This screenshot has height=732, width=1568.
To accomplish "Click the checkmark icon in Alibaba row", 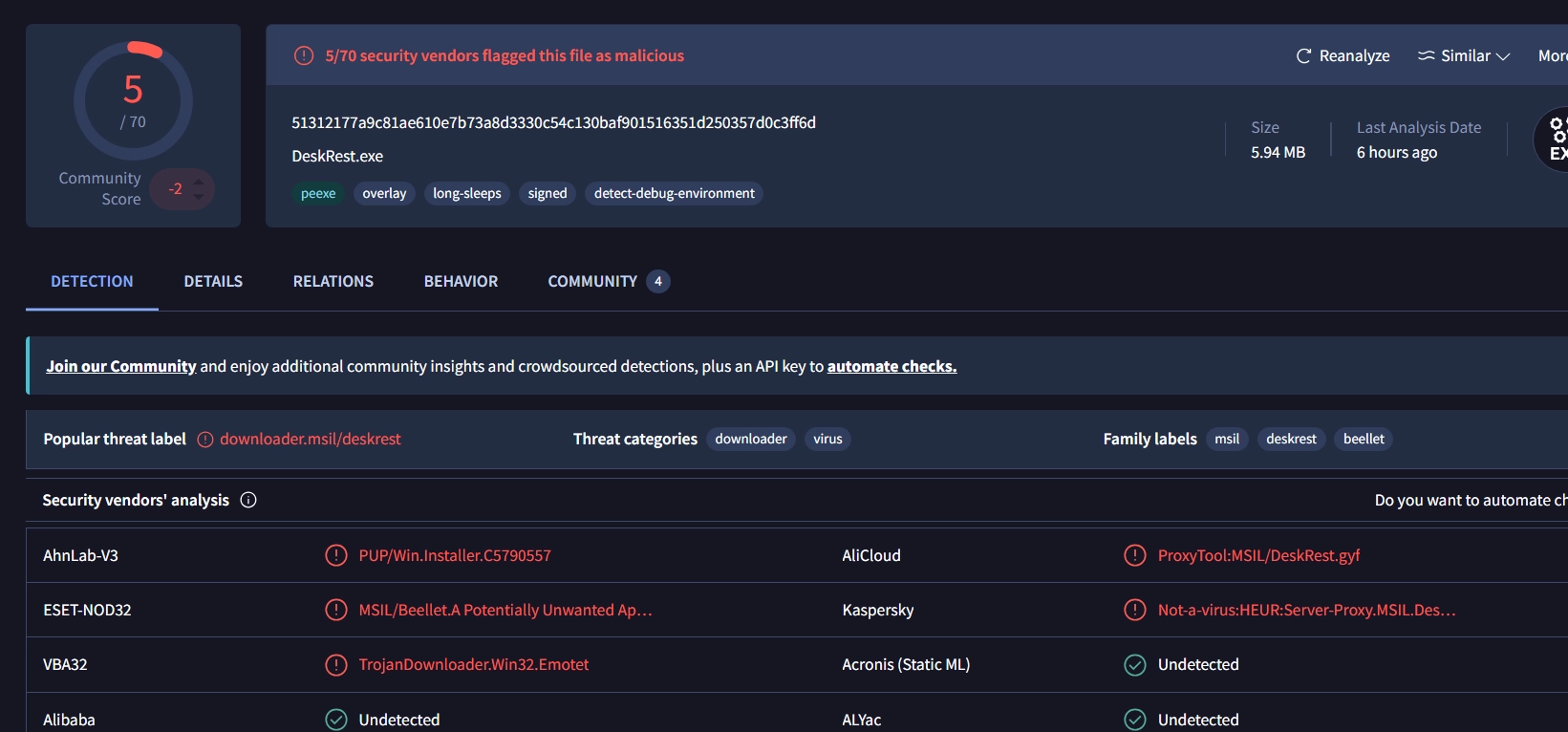I will (x=336, y=720).
